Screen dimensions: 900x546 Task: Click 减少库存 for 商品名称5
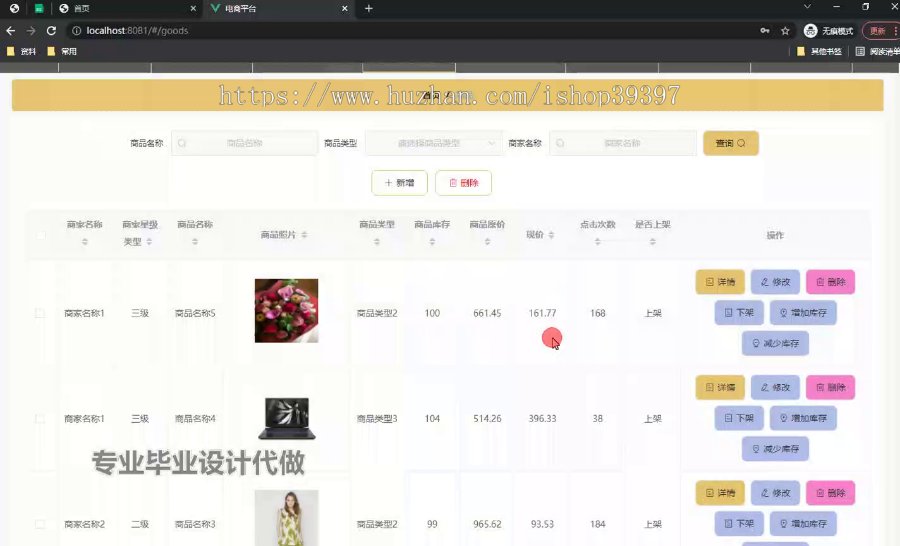(775, 343)
